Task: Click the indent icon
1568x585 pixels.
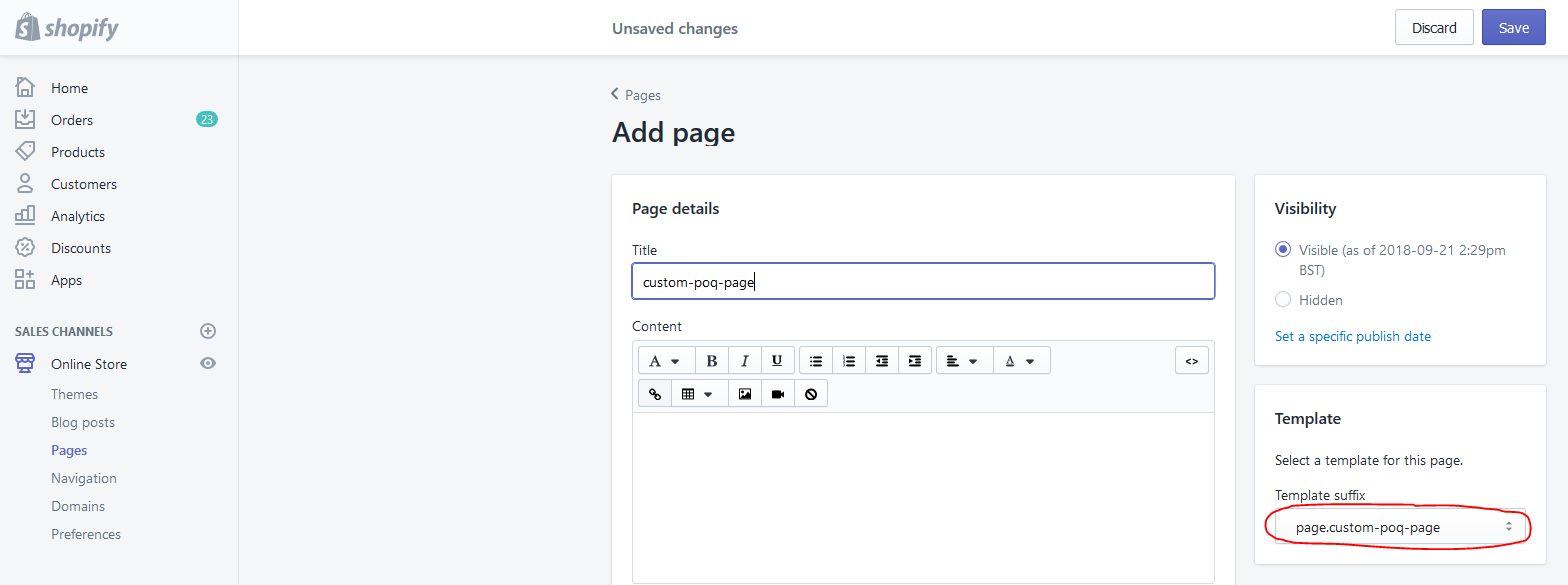Action: pos(915,361)
